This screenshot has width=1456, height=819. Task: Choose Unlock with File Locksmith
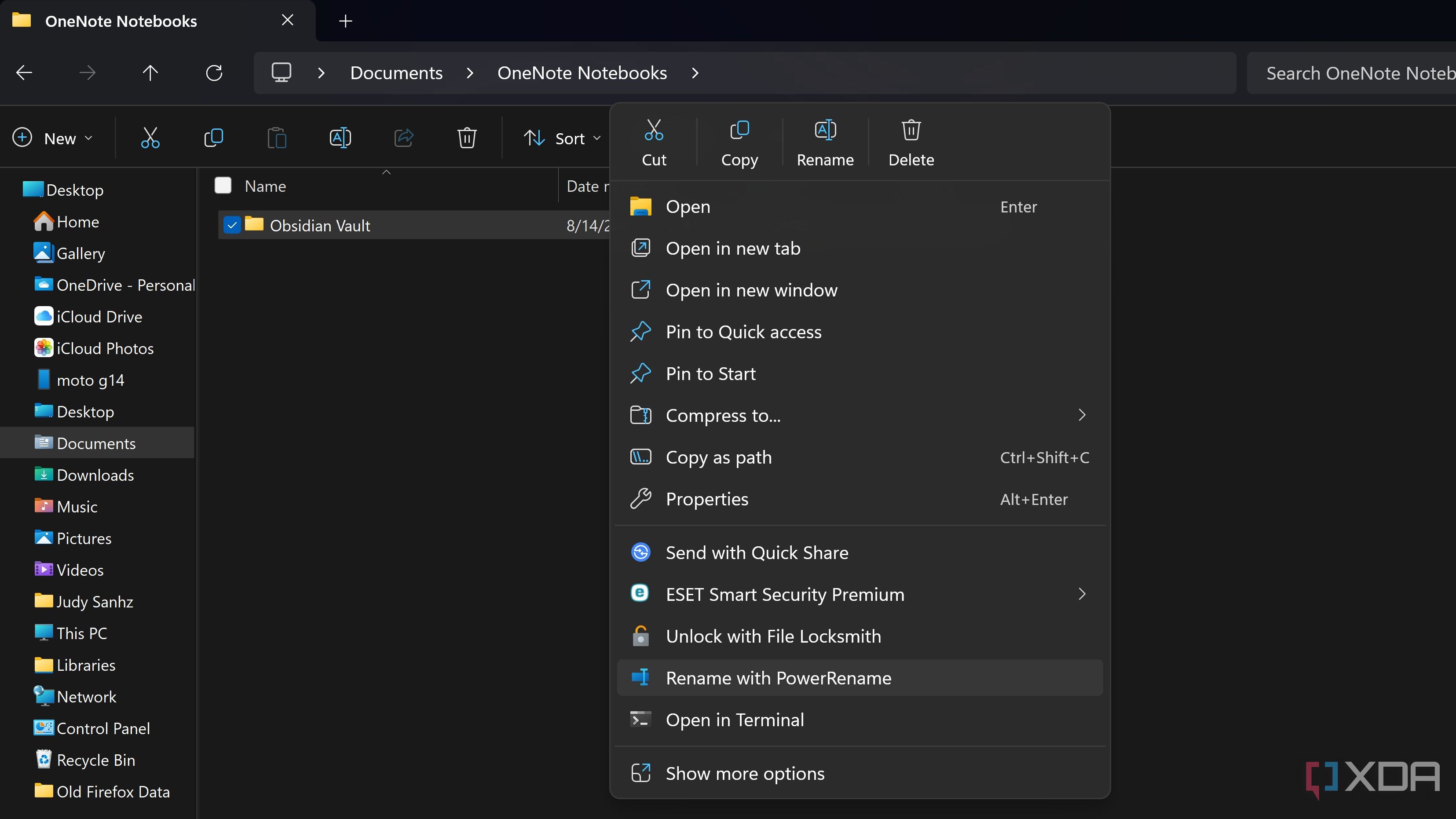tap(860, 636)
